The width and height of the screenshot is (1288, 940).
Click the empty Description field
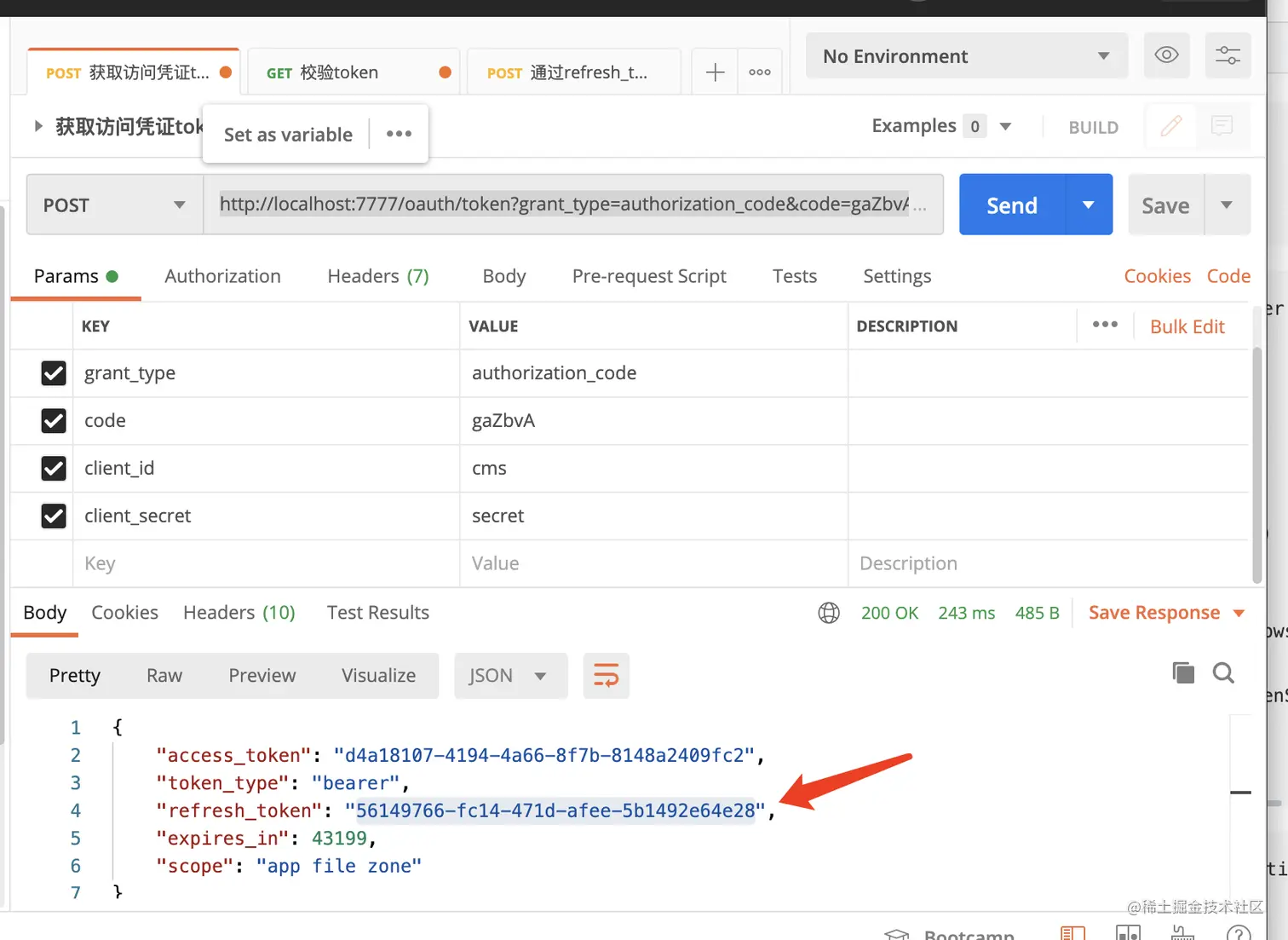point(1049,563)
